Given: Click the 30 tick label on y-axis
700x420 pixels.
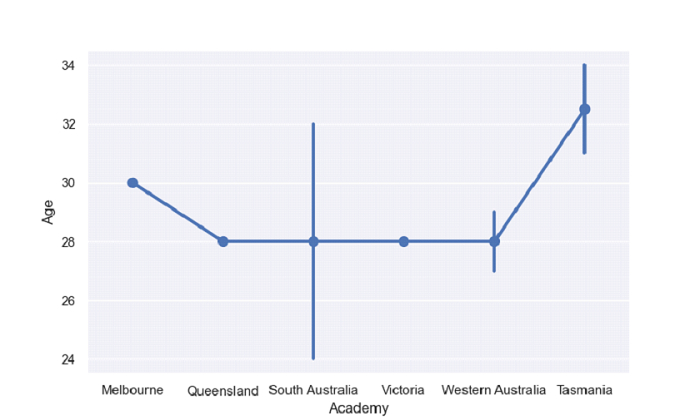Looking at the screenshot, I should pos(70,183).
